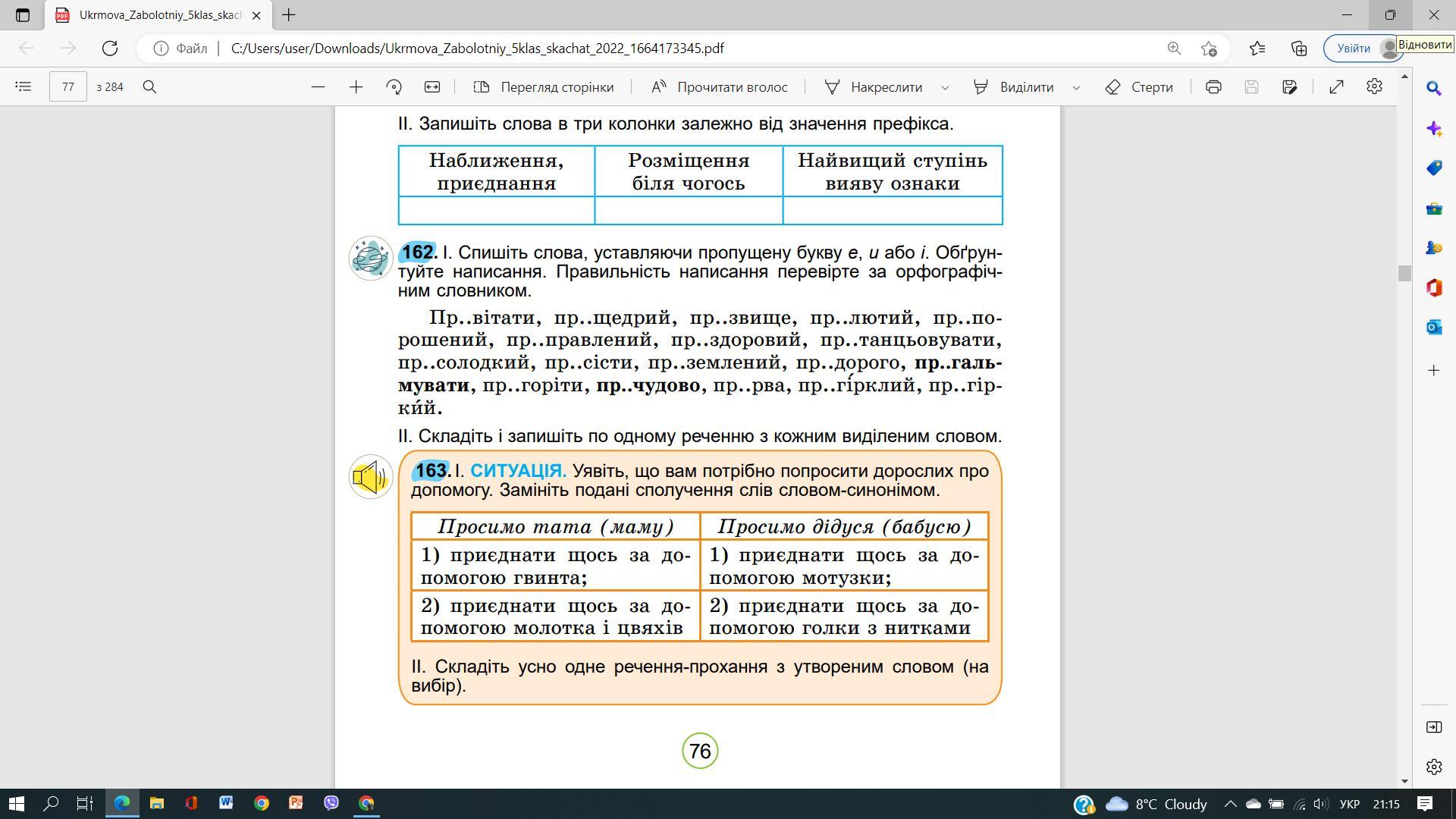Image resolution: width=1456 pixels, height=819 pixels.
Task: Expand the Виділити highlight options dropdown
Action: pyautogui.click(x=1076, y=88)
